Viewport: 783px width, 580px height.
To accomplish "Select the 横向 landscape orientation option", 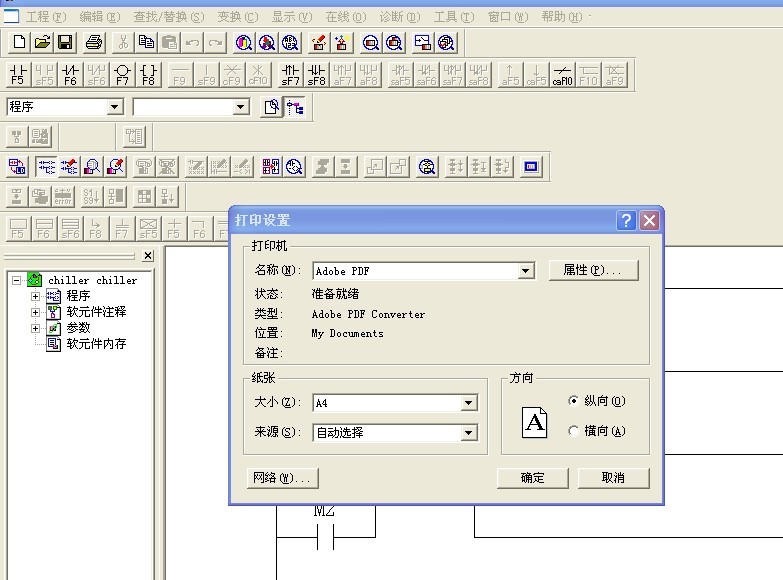I will pos(574,431).
